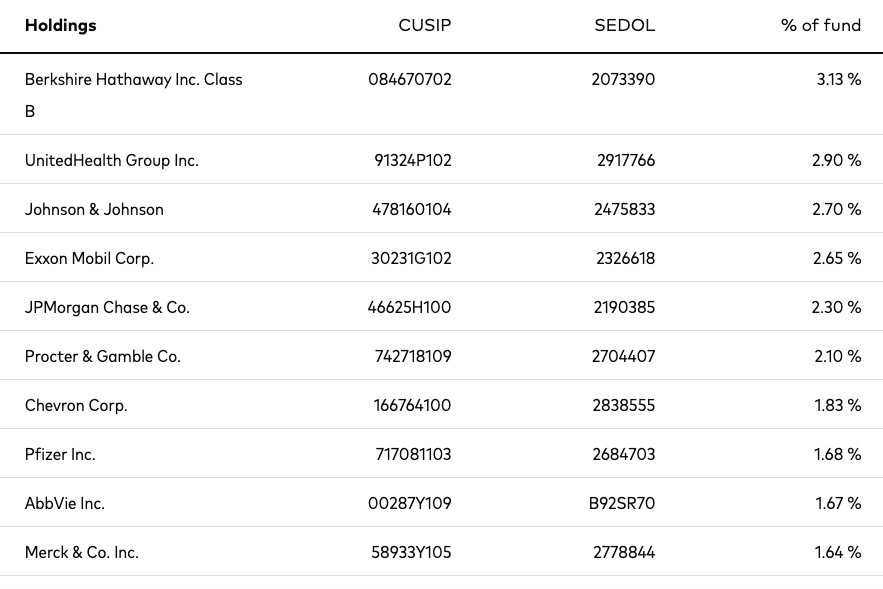Click the CUSIP column header

(x=425, y=26)
